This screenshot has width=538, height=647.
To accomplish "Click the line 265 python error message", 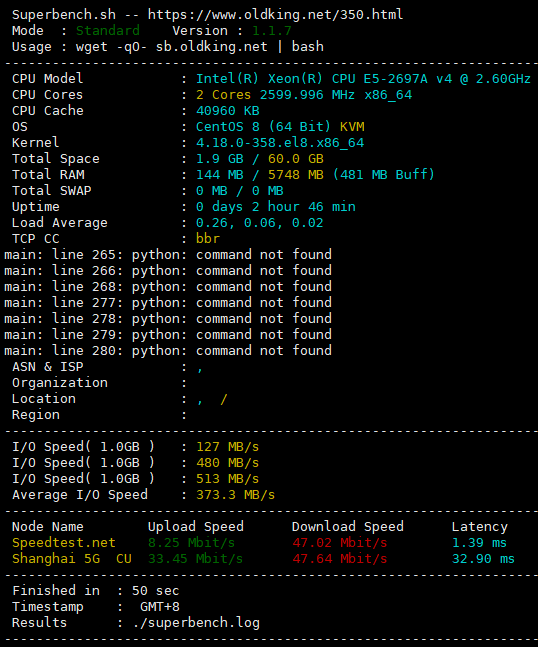I will tap(168, 255).
